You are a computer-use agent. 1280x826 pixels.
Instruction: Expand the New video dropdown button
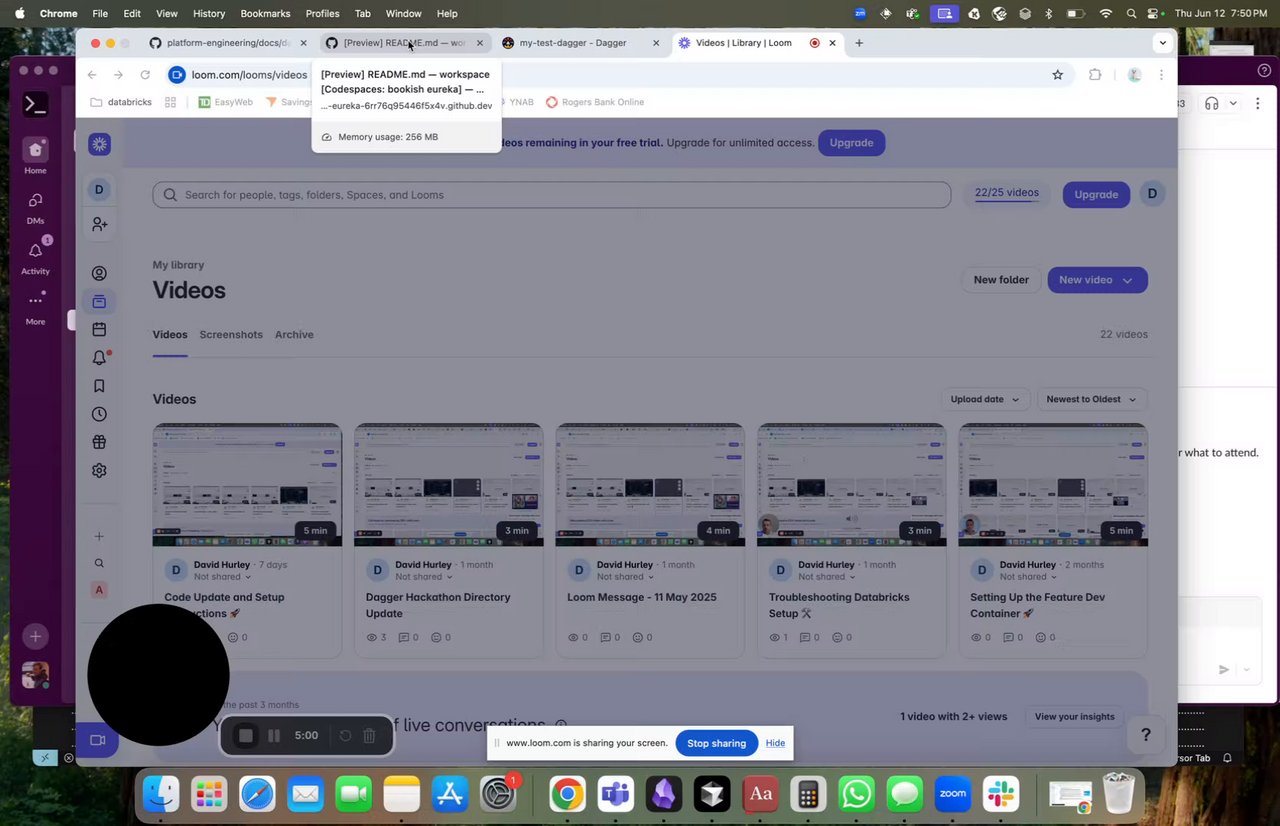[1127, 280]
